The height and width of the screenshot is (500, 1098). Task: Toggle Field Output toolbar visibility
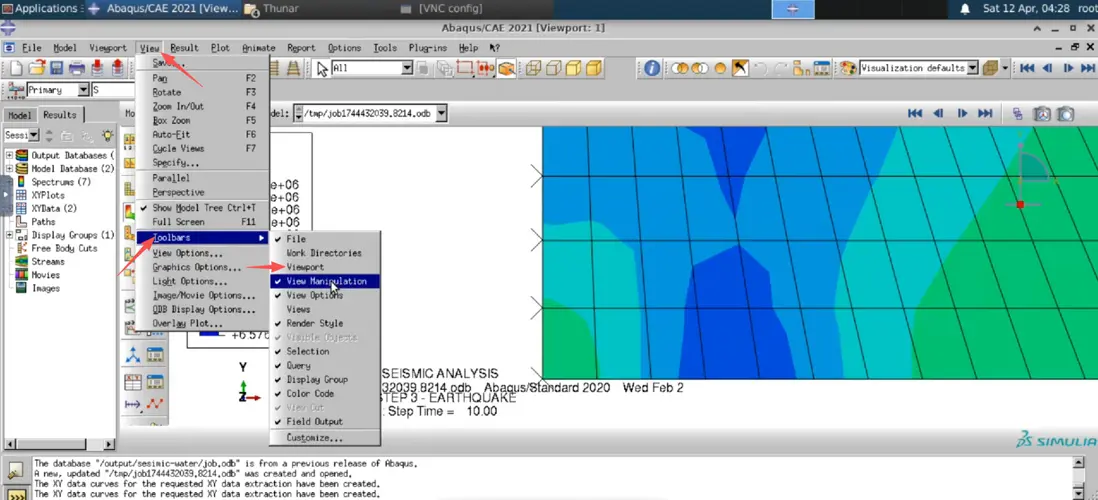pyautogui.click(x=314, y=422)
